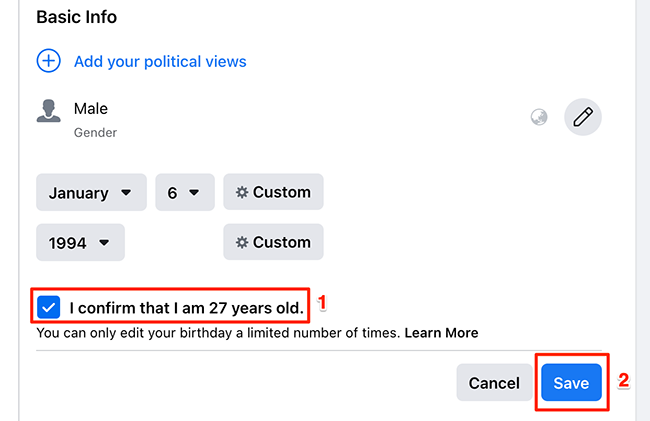Select the 'Custom' text beside the 1994 year
The height and width of the screenshot is (421, 650).
(x=282, y=242)
